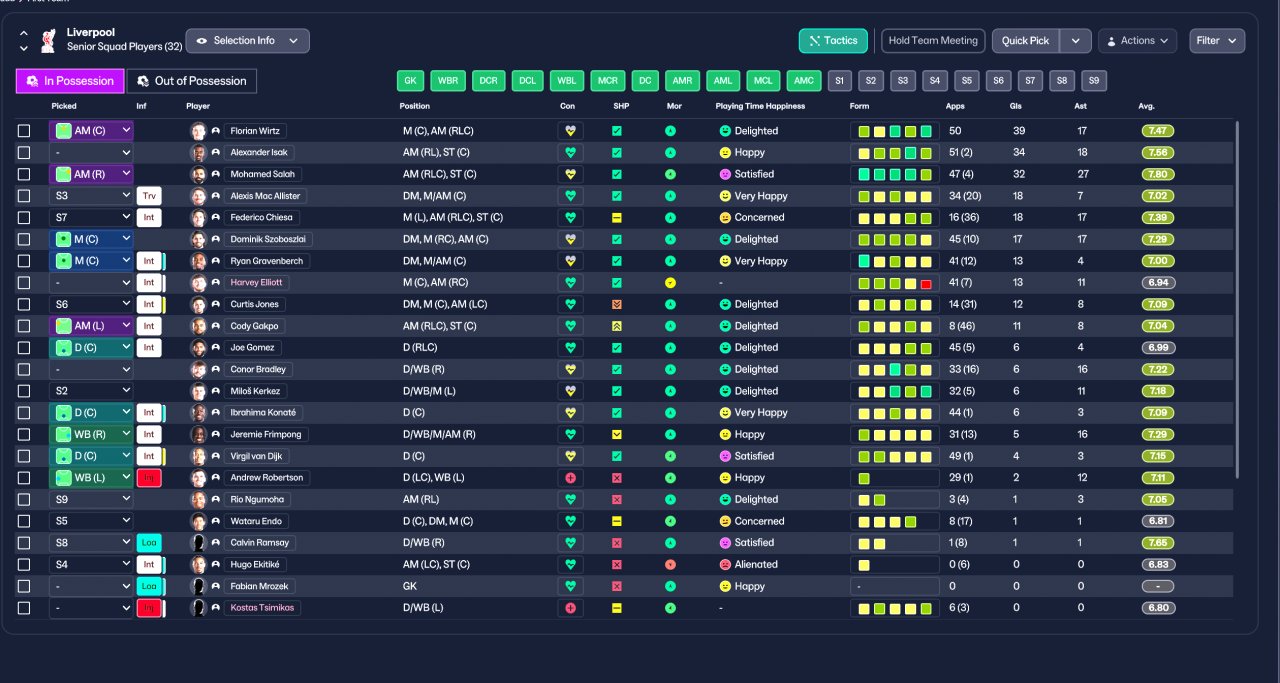Click Delighted face icon for Florian Wirtz
This screenshot has width=1280, height=683.
click(725, 131)
